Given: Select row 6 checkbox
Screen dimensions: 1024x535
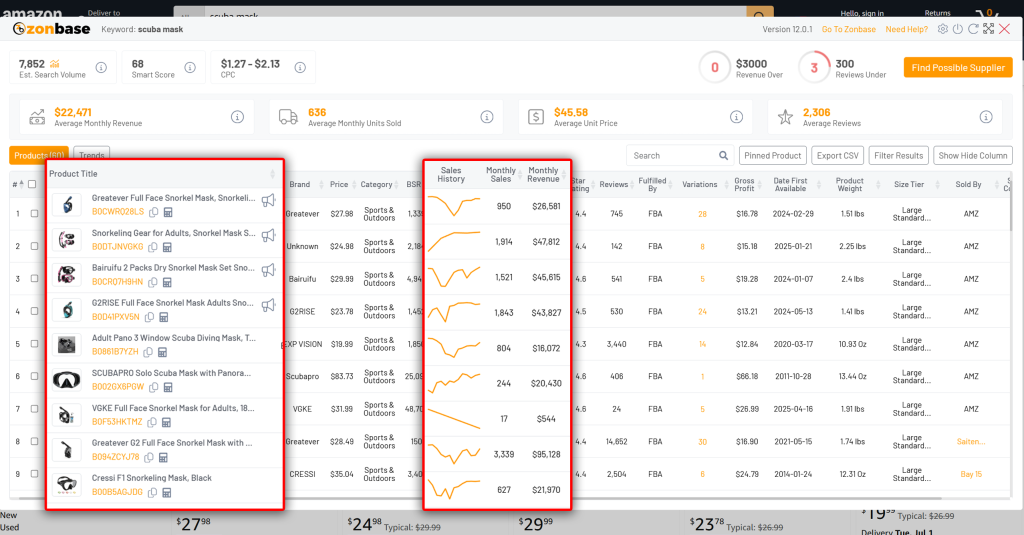Looking at the screenshot, I should point(34,376).
